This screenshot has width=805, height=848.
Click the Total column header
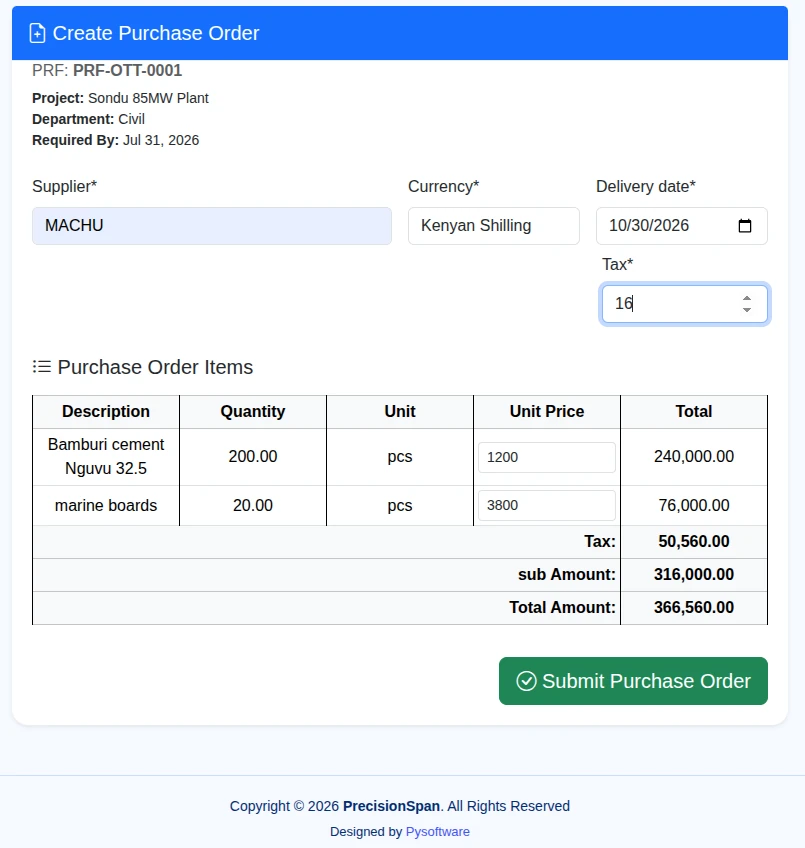(x=694, y=412)
